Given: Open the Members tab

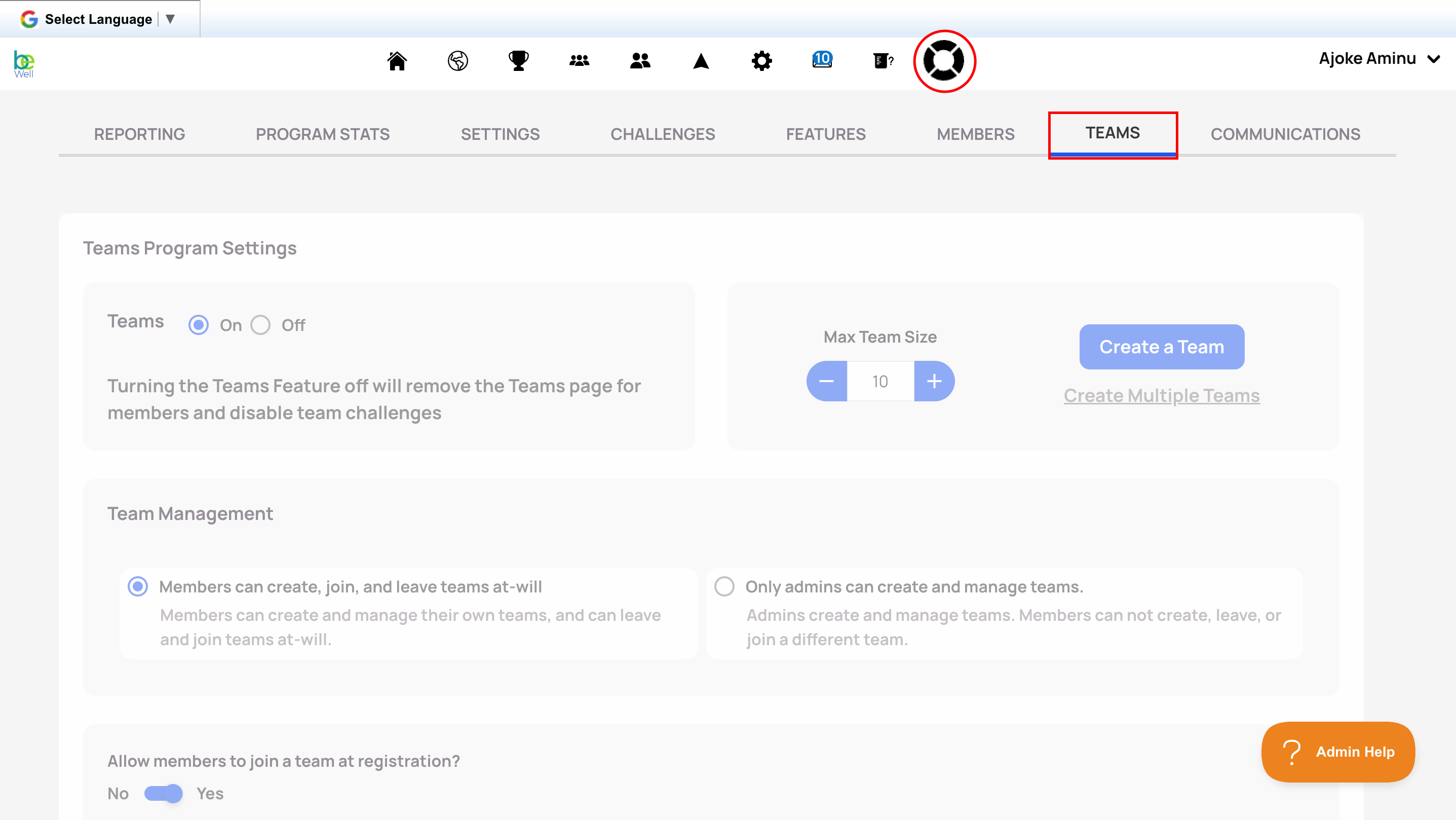Looking at the screenshot, I should point(976,134).
